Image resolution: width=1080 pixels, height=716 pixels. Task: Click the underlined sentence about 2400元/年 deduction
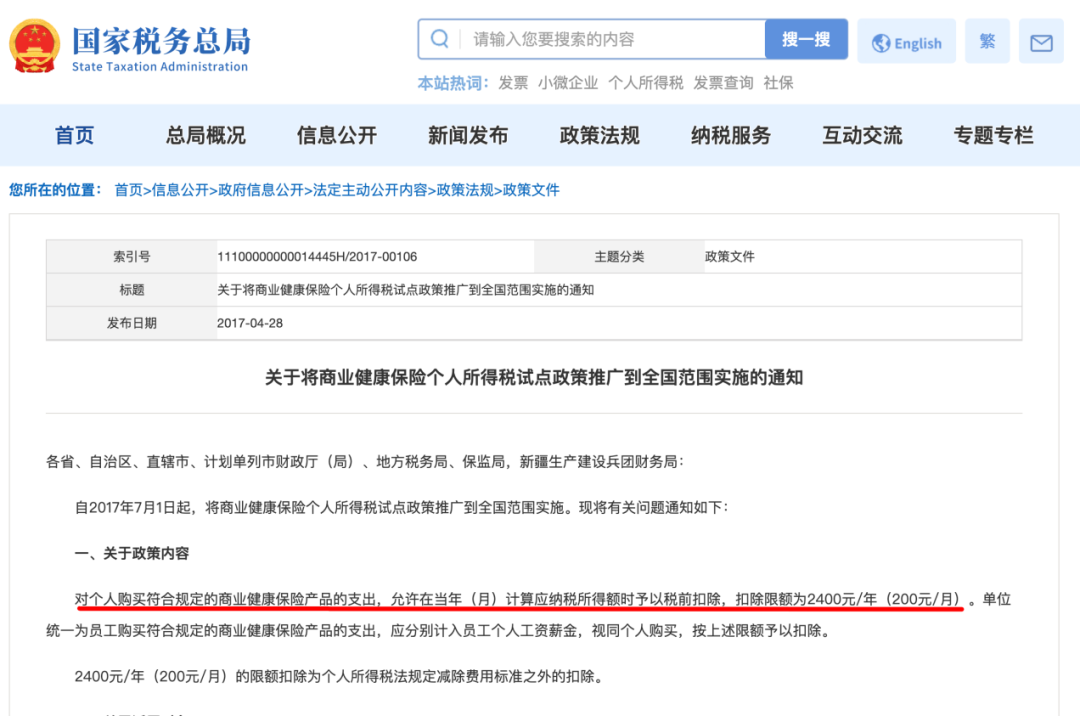click(518, 600)
